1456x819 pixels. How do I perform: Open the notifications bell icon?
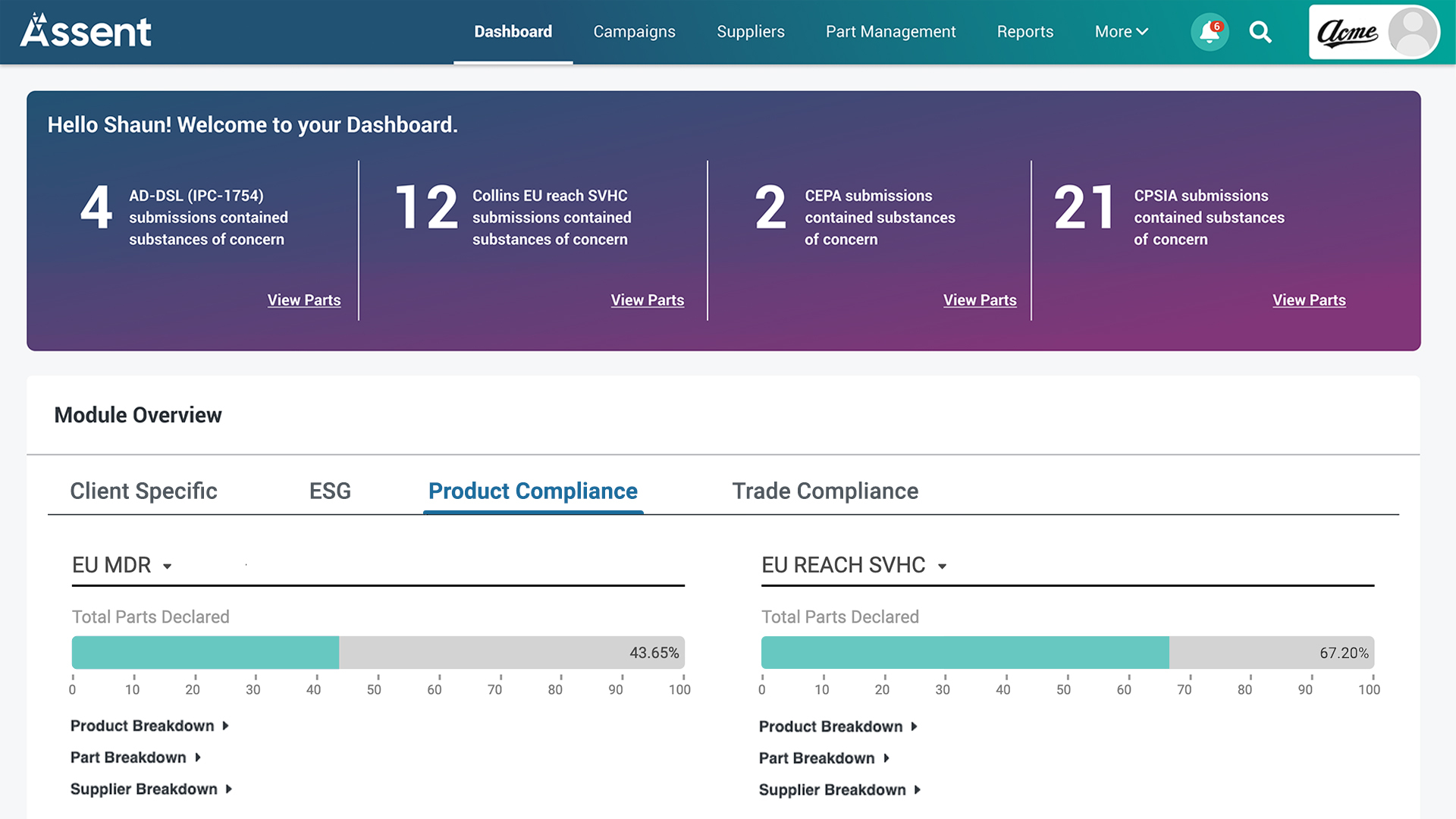coord(1209,33)
